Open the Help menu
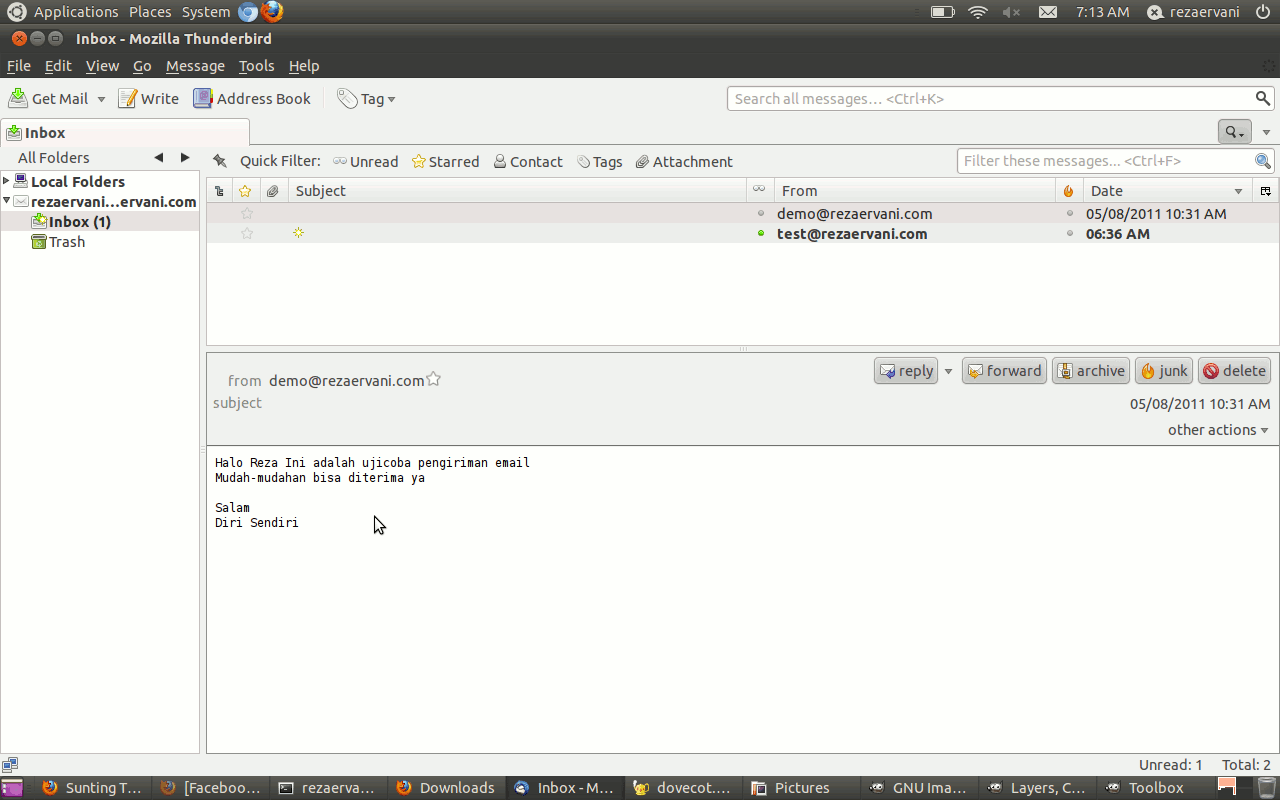This screenshot has height=800, width=1280. 304,66
